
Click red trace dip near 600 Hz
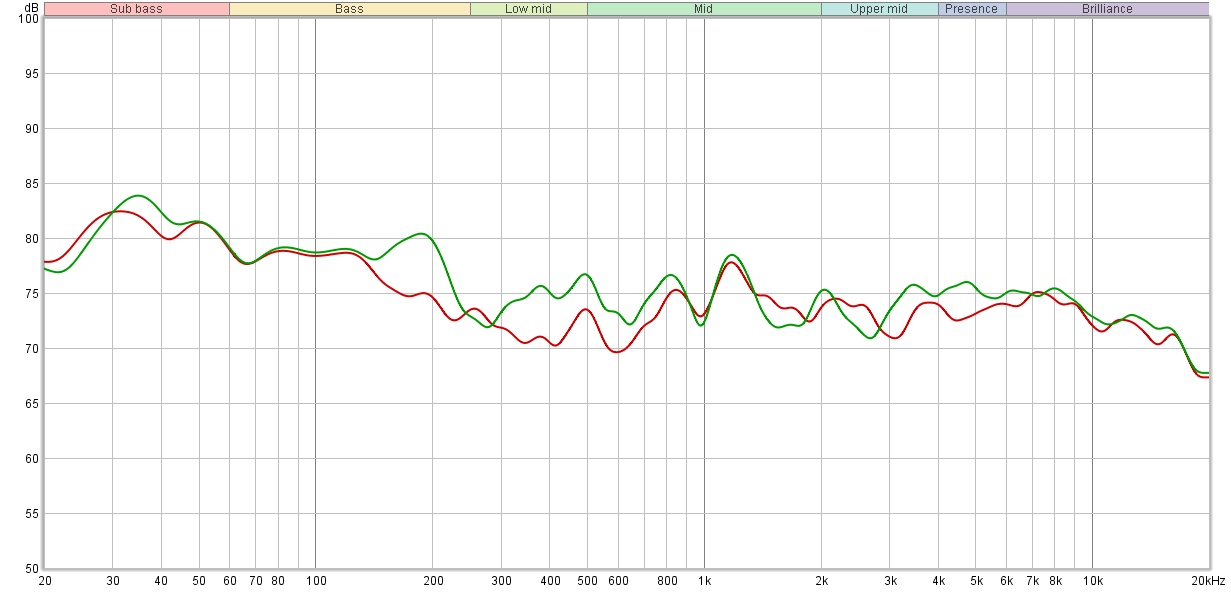pyautogui.click(x=616, y=352)
